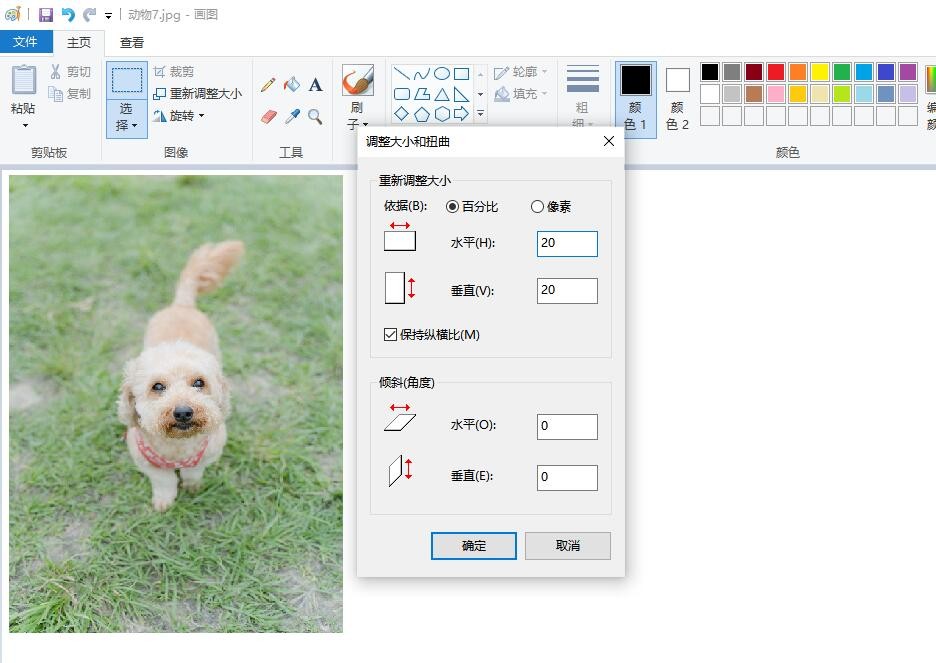Click the Undo arrow icon
Screen dimensions: 936x663
point(68,15)
